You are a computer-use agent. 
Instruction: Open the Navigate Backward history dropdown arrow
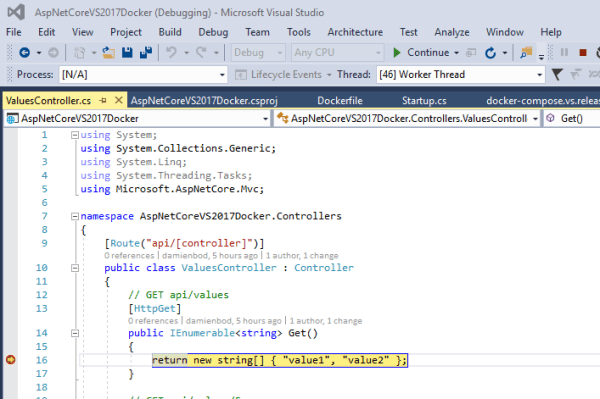click(x=39, y=53)
